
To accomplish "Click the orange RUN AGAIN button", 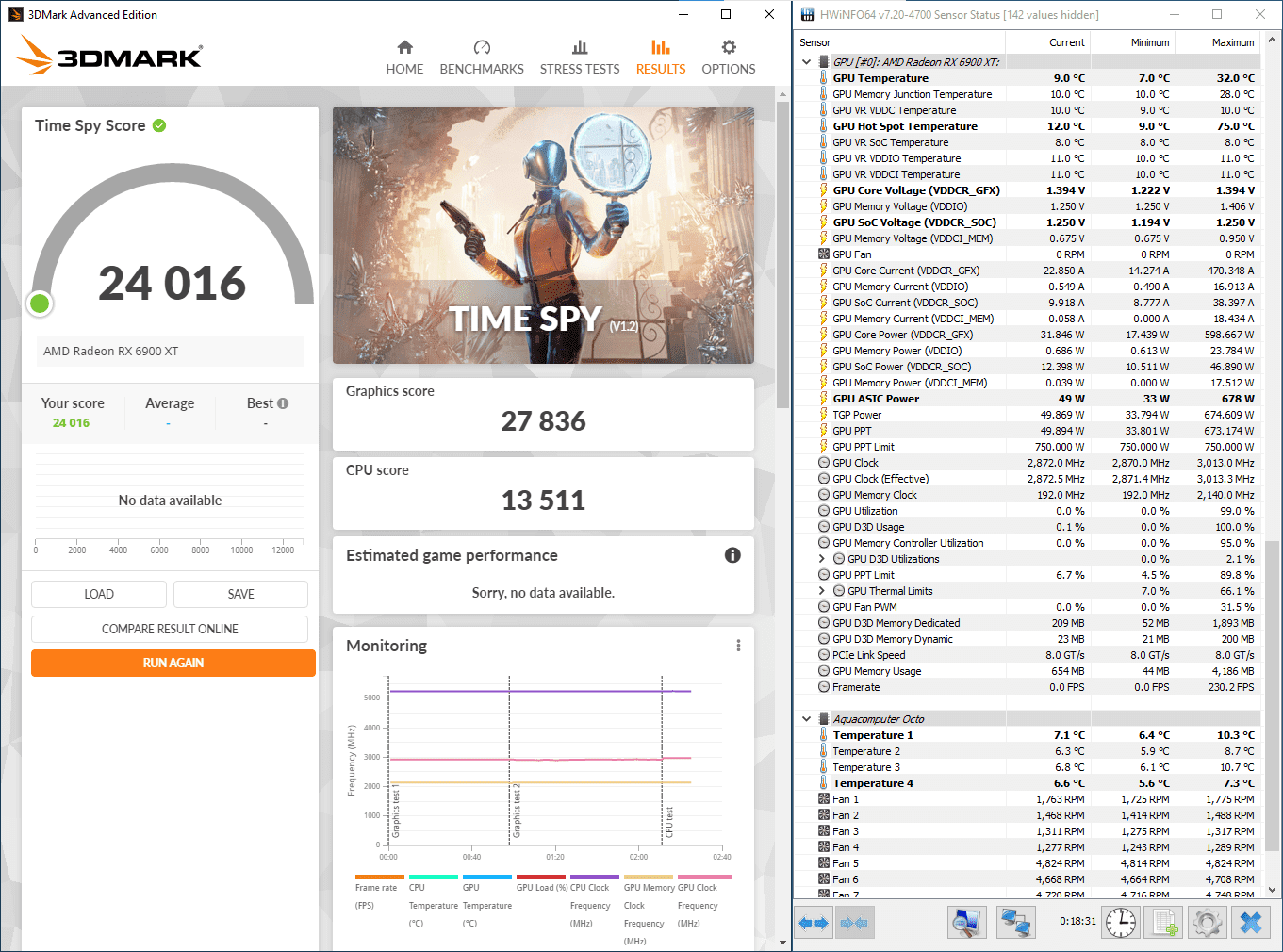I will point(173,663).
